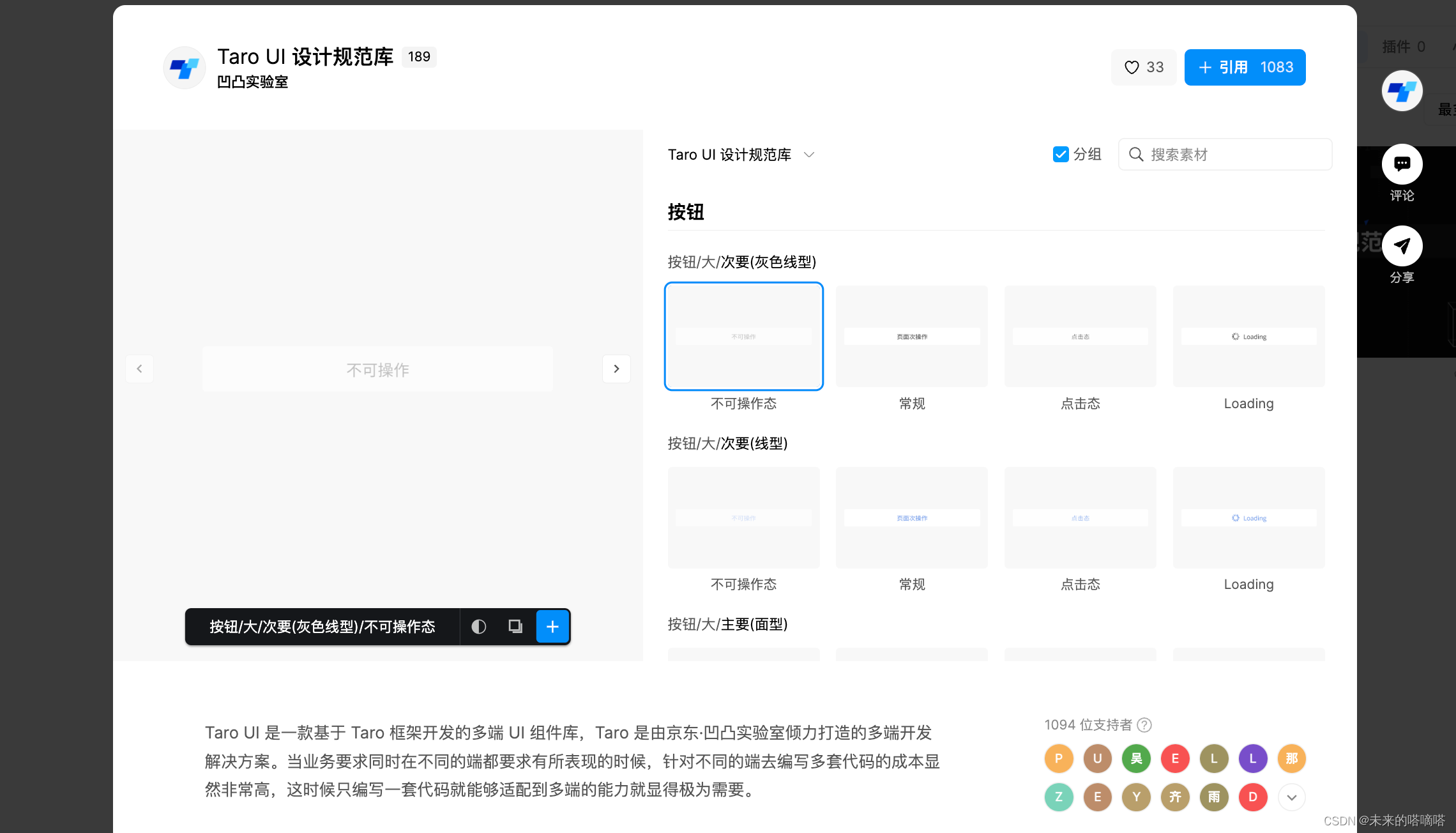Select the 按钮/大/主要(面型) section

point(727,623)
